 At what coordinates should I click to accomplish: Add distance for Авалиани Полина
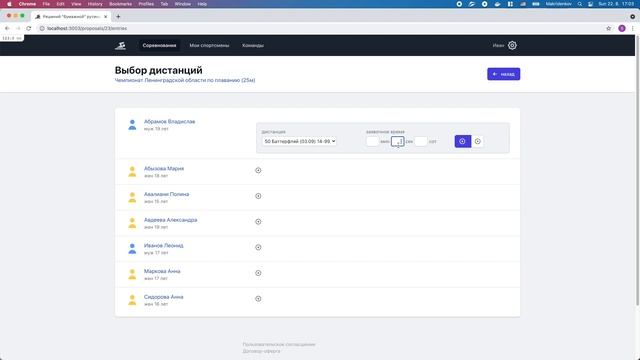point(258,196)
